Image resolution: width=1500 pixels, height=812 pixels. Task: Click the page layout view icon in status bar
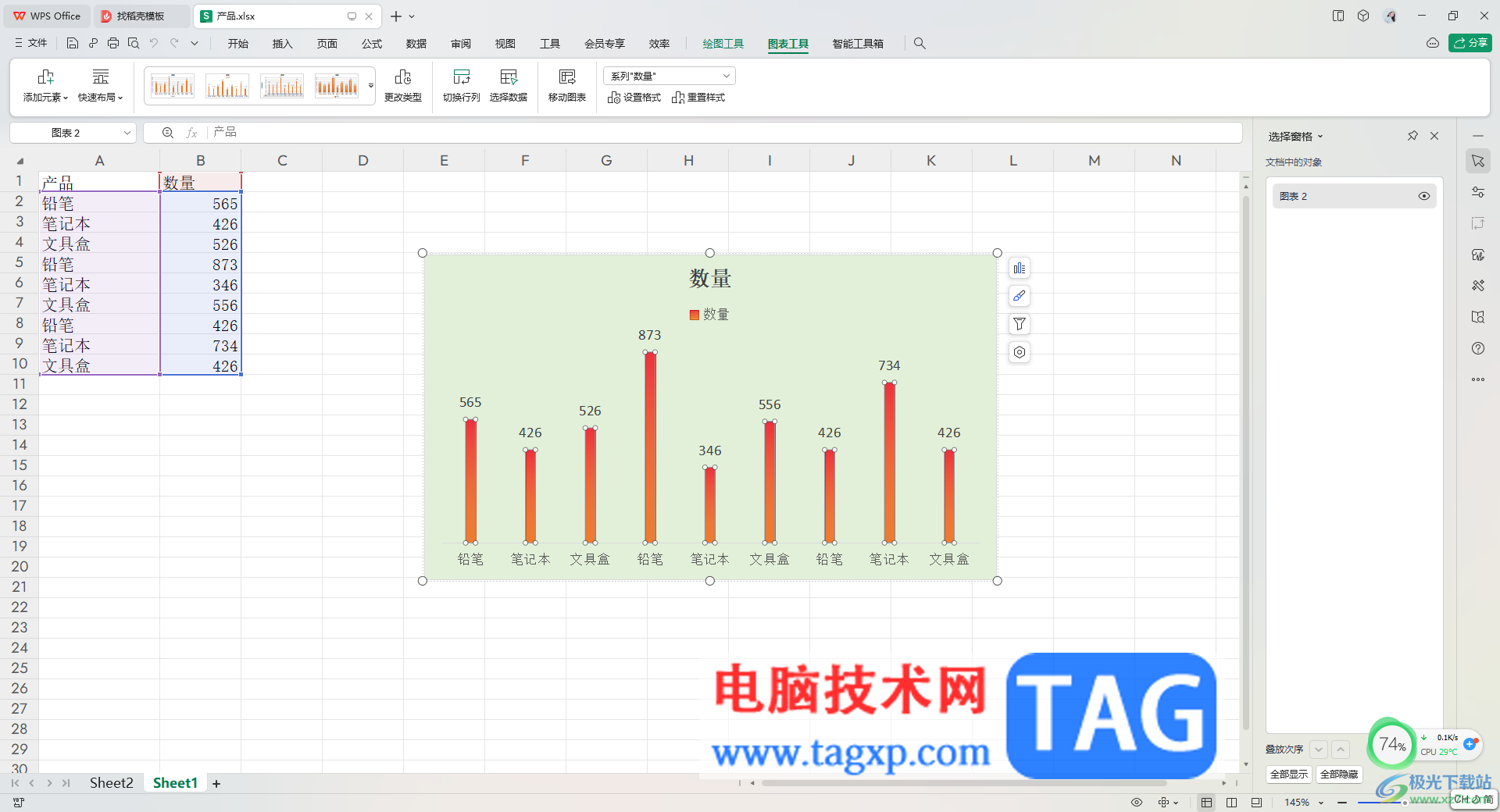pos(1232,803)
